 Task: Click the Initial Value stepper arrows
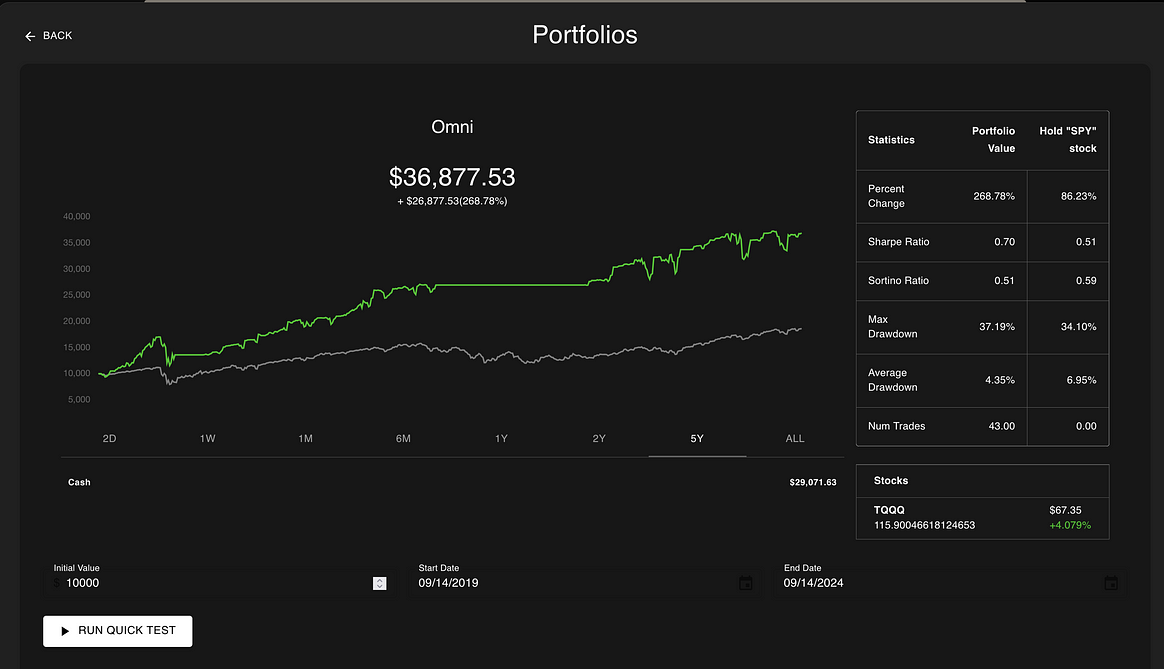(x=379, y=583)
